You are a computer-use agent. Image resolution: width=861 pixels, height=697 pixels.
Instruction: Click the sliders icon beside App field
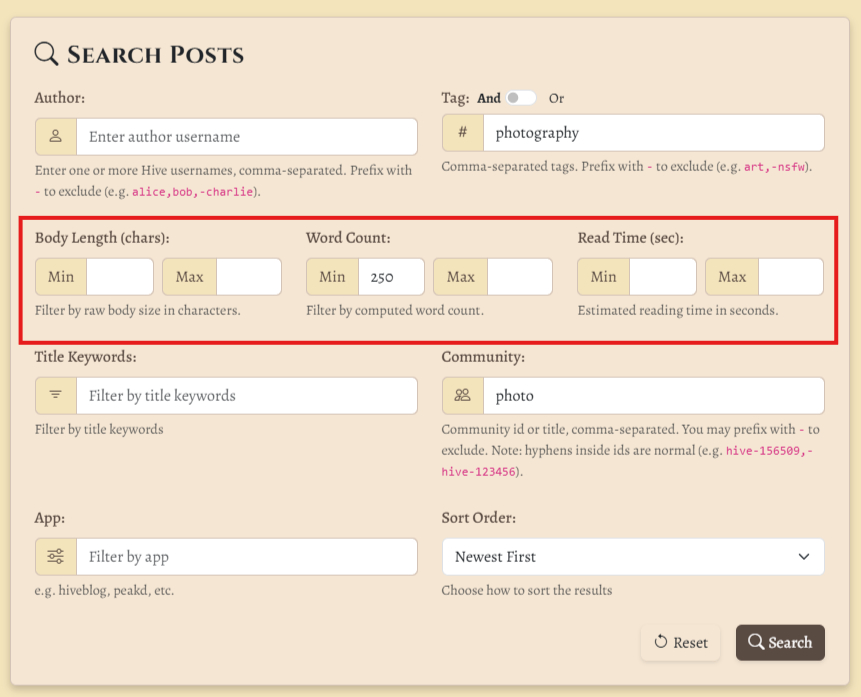55,556
